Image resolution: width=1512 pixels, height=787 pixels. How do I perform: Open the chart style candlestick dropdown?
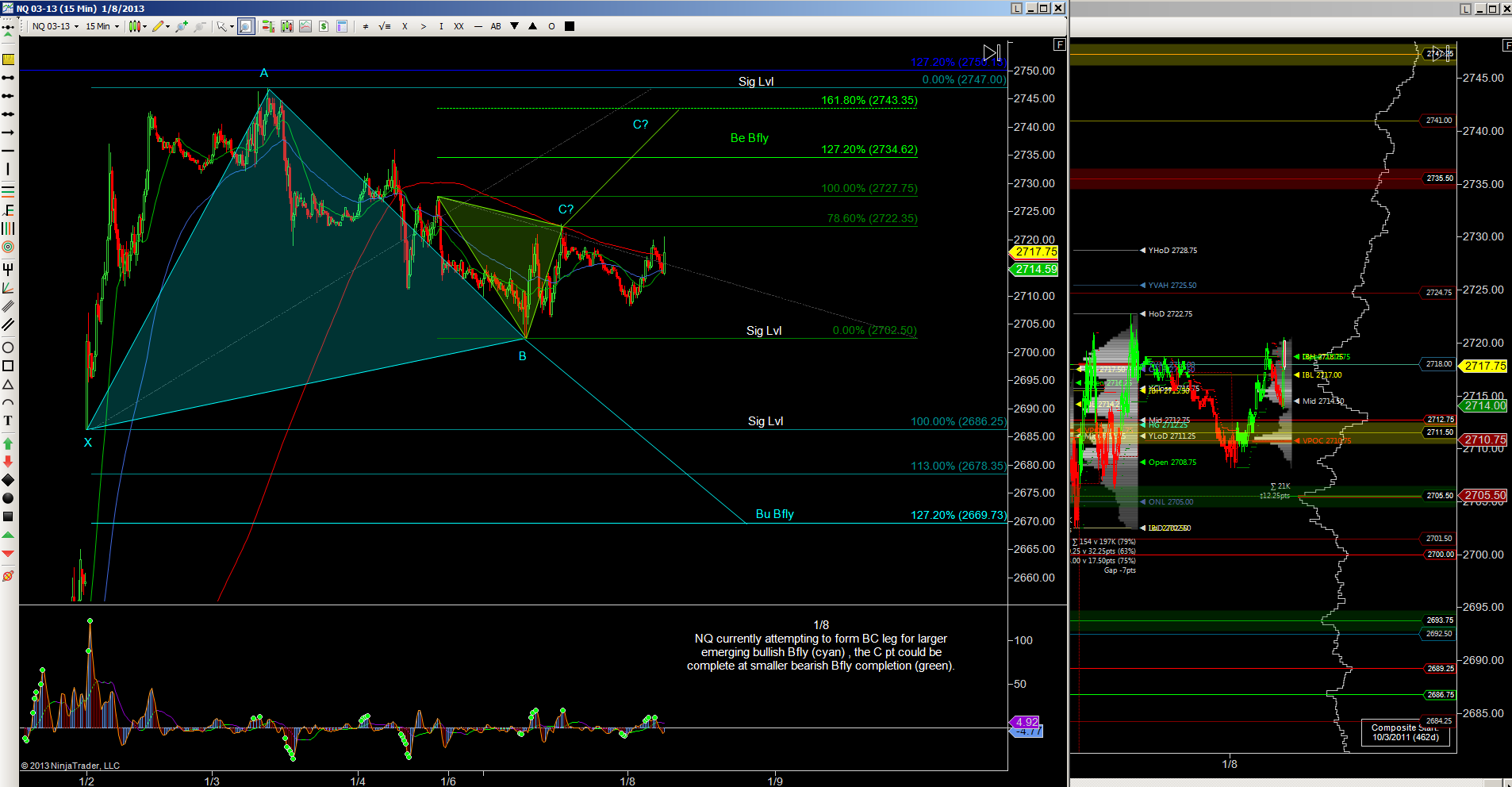[138, 26]
